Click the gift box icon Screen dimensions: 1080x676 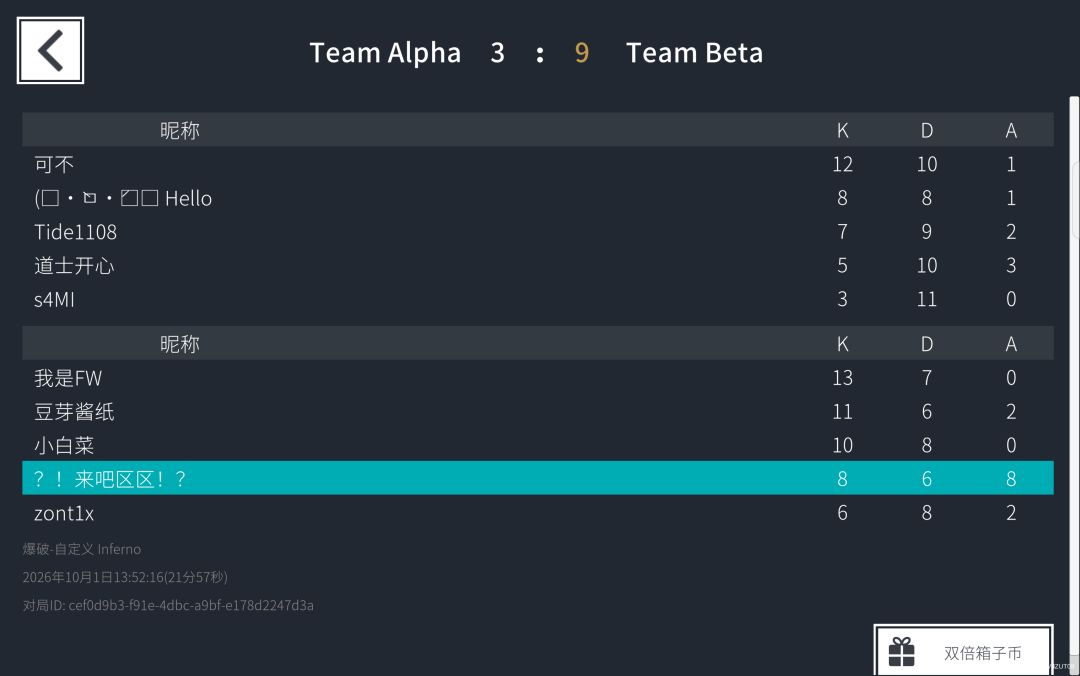pos(901,652)
